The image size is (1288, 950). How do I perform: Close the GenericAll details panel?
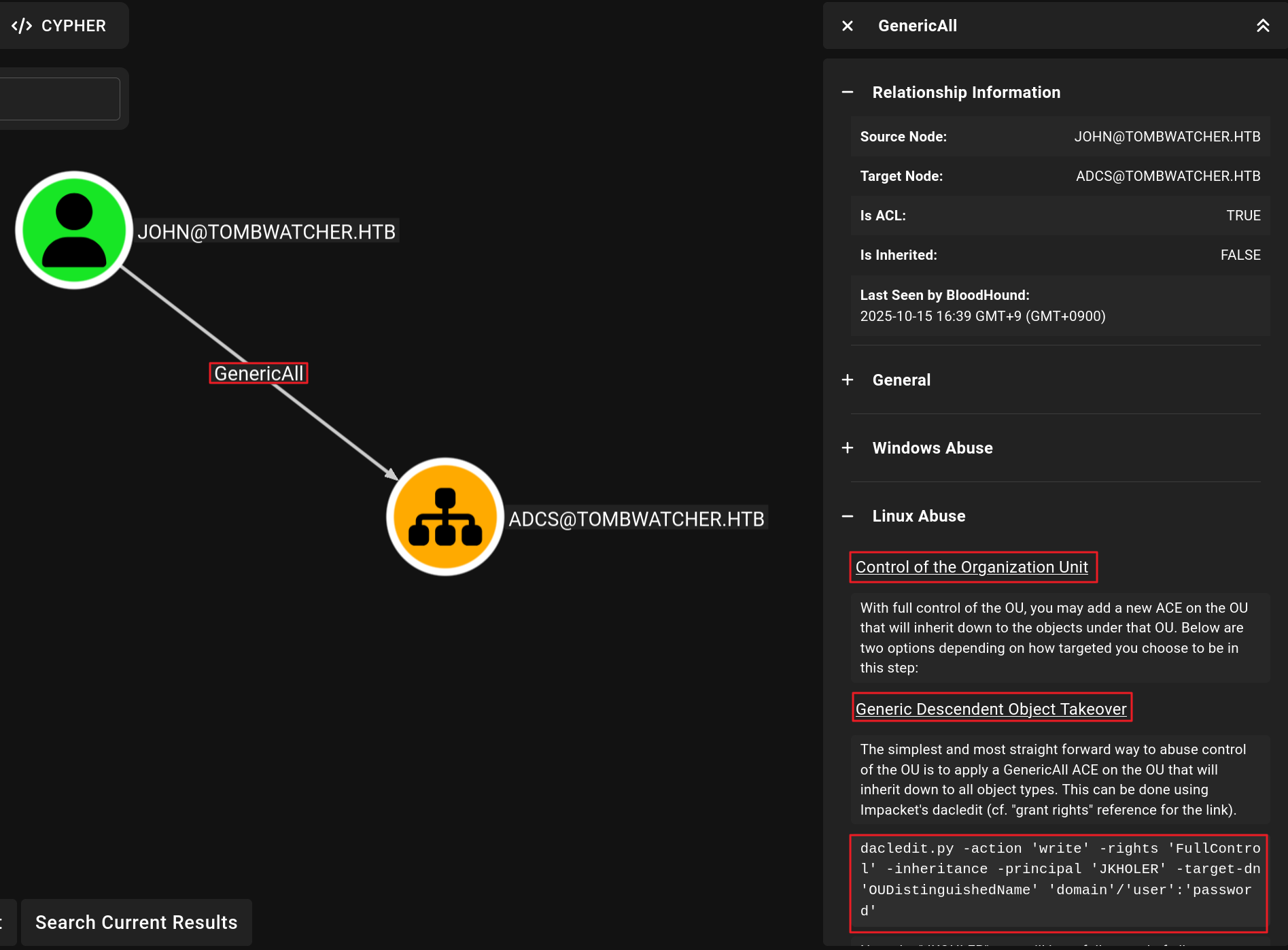848,26
